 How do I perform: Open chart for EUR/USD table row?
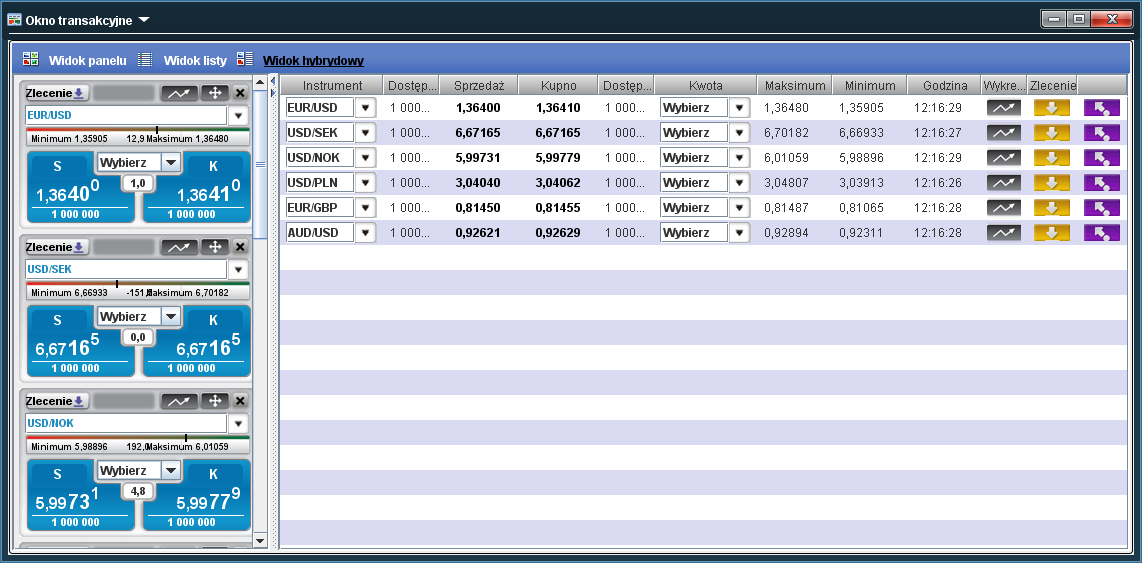(x=1004, y=108)
